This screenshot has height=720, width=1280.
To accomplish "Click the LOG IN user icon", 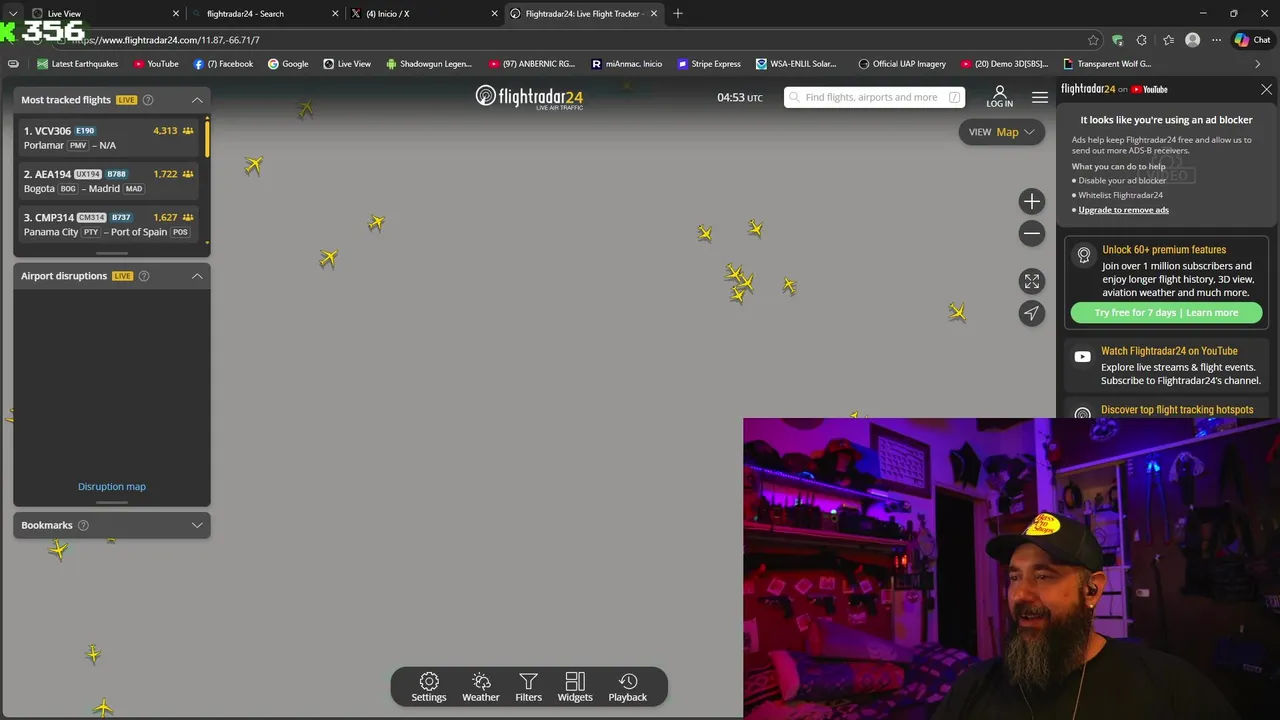I will click(x=999, y=96).
